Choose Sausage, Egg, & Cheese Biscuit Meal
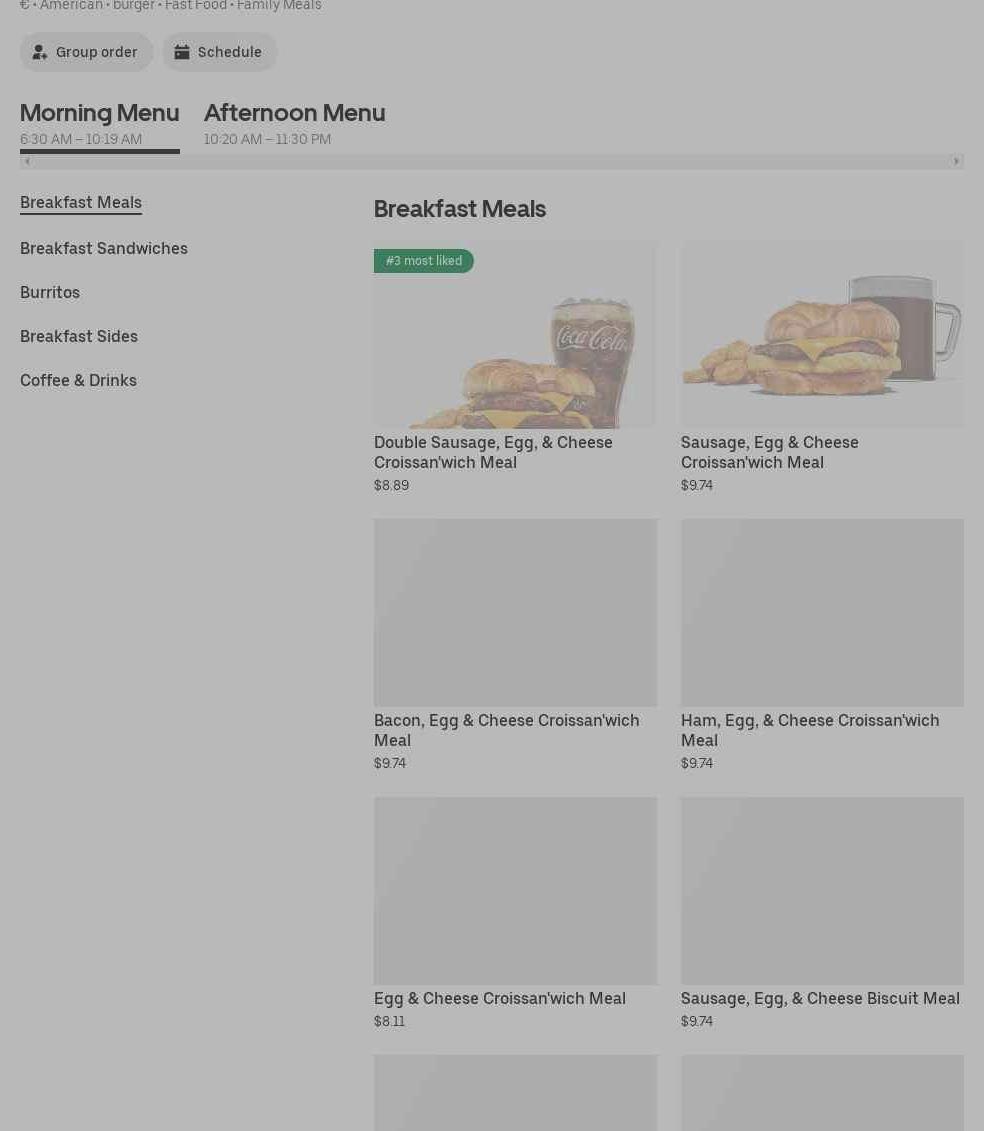The width and height of the screenshot is (984, 1131). point(820,998)
